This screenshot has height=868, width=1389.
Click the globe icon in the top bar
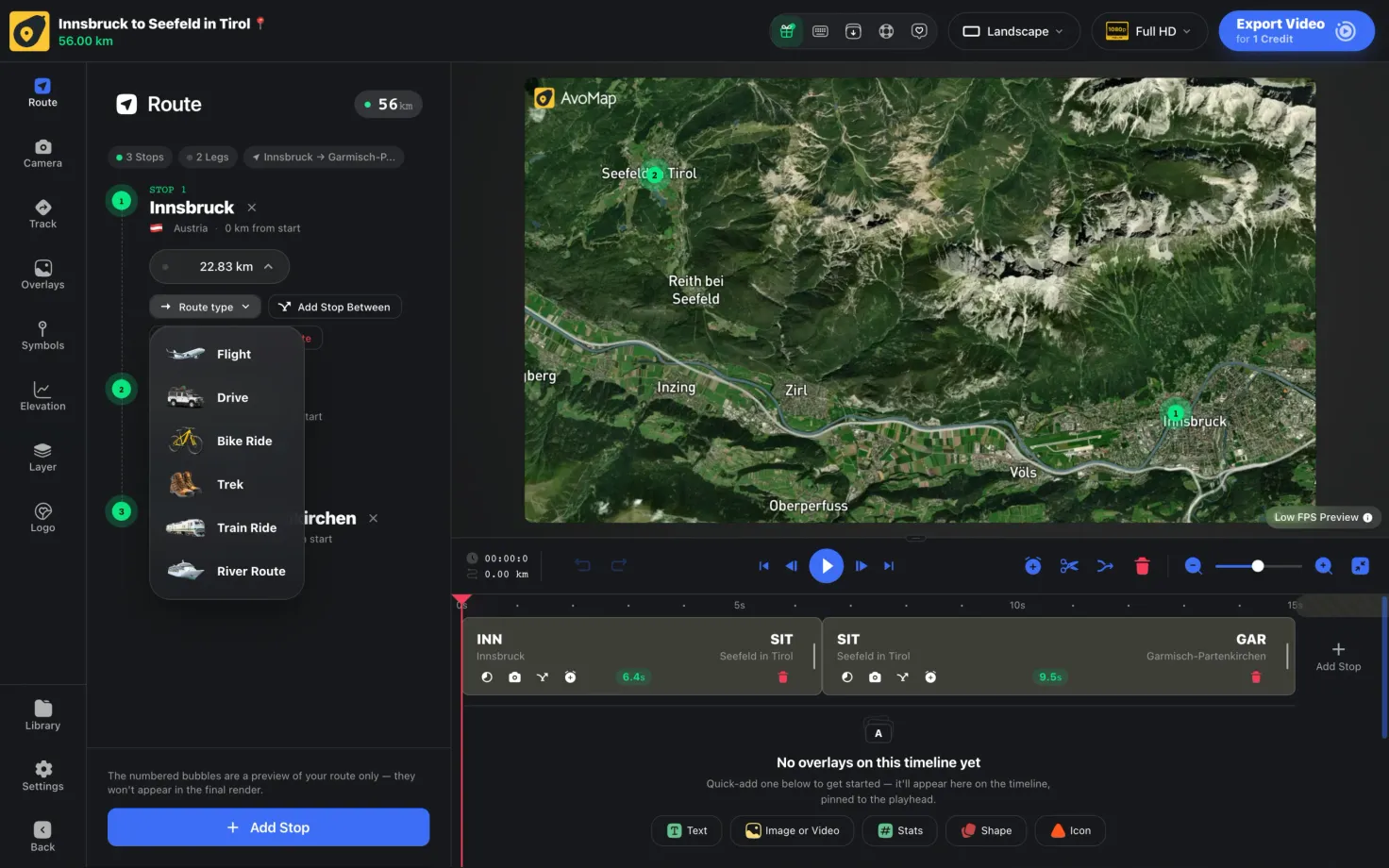886,31
